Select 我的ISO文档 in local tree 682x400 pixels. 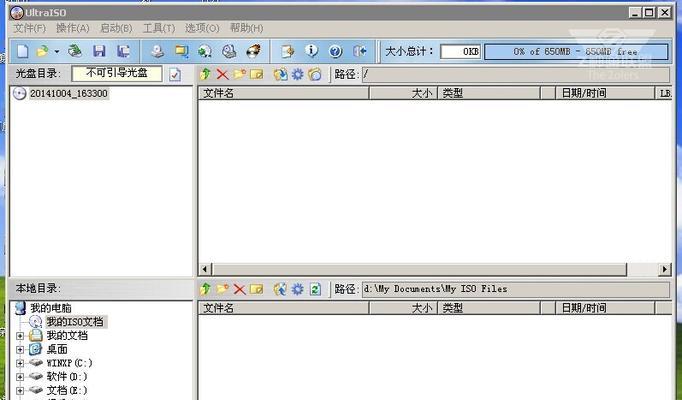pos(75,322)
